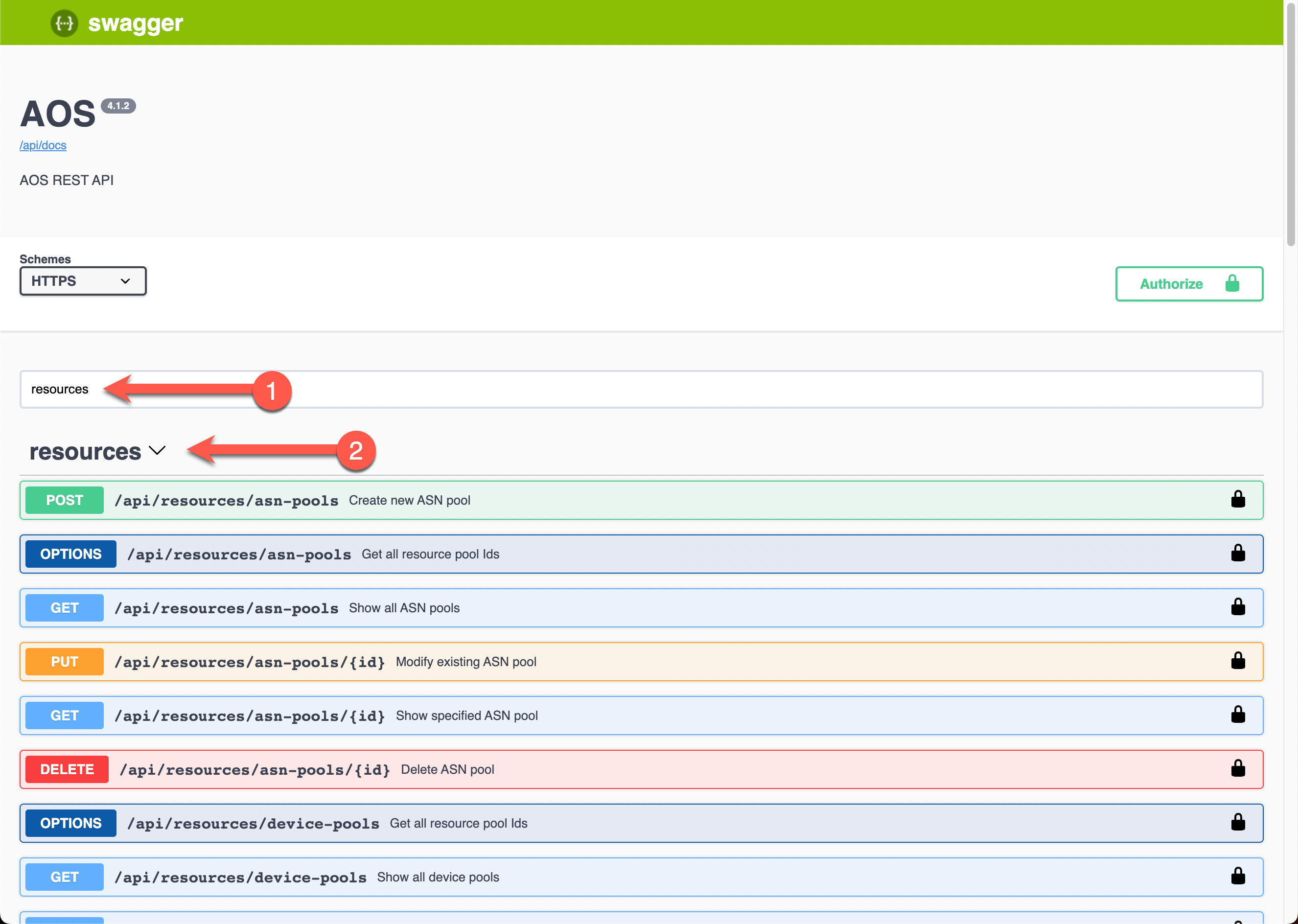
Task: Expand GET badge for 'Show all ASN pools'
Action: click(64, 608)
